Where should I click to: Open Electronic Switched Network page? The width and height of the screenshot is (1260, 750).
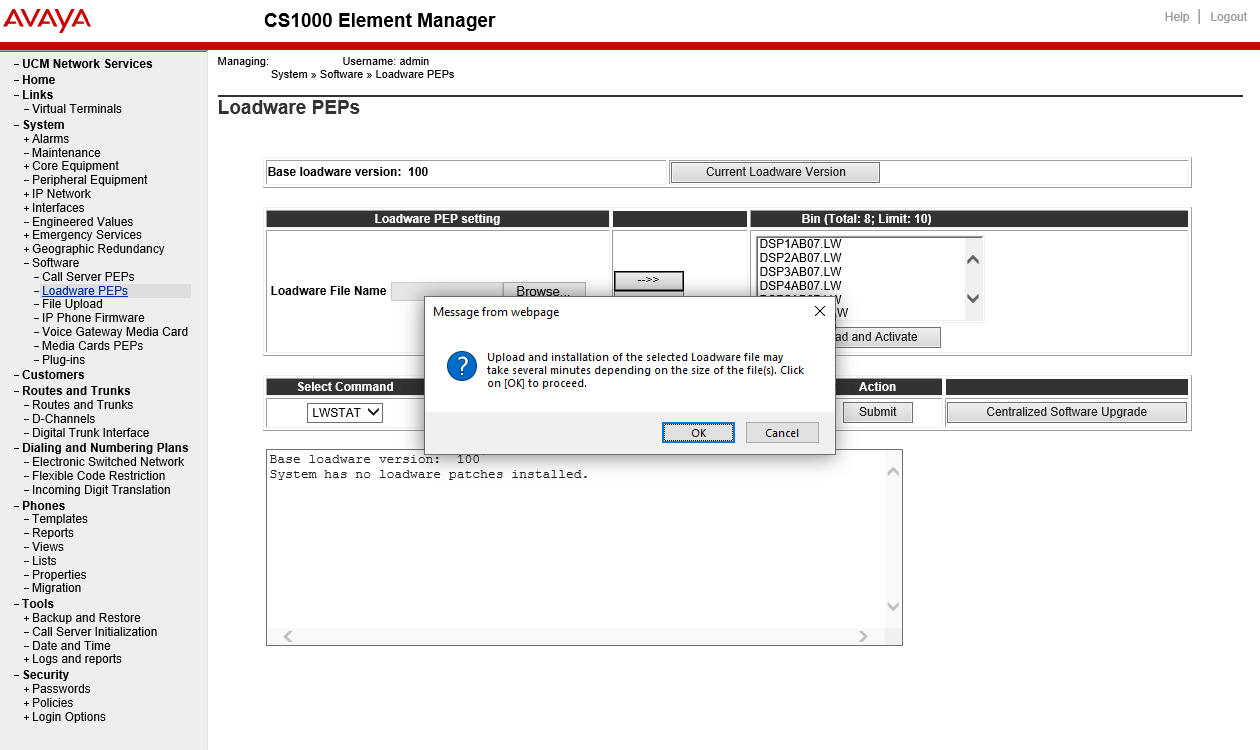pos(108,462)
